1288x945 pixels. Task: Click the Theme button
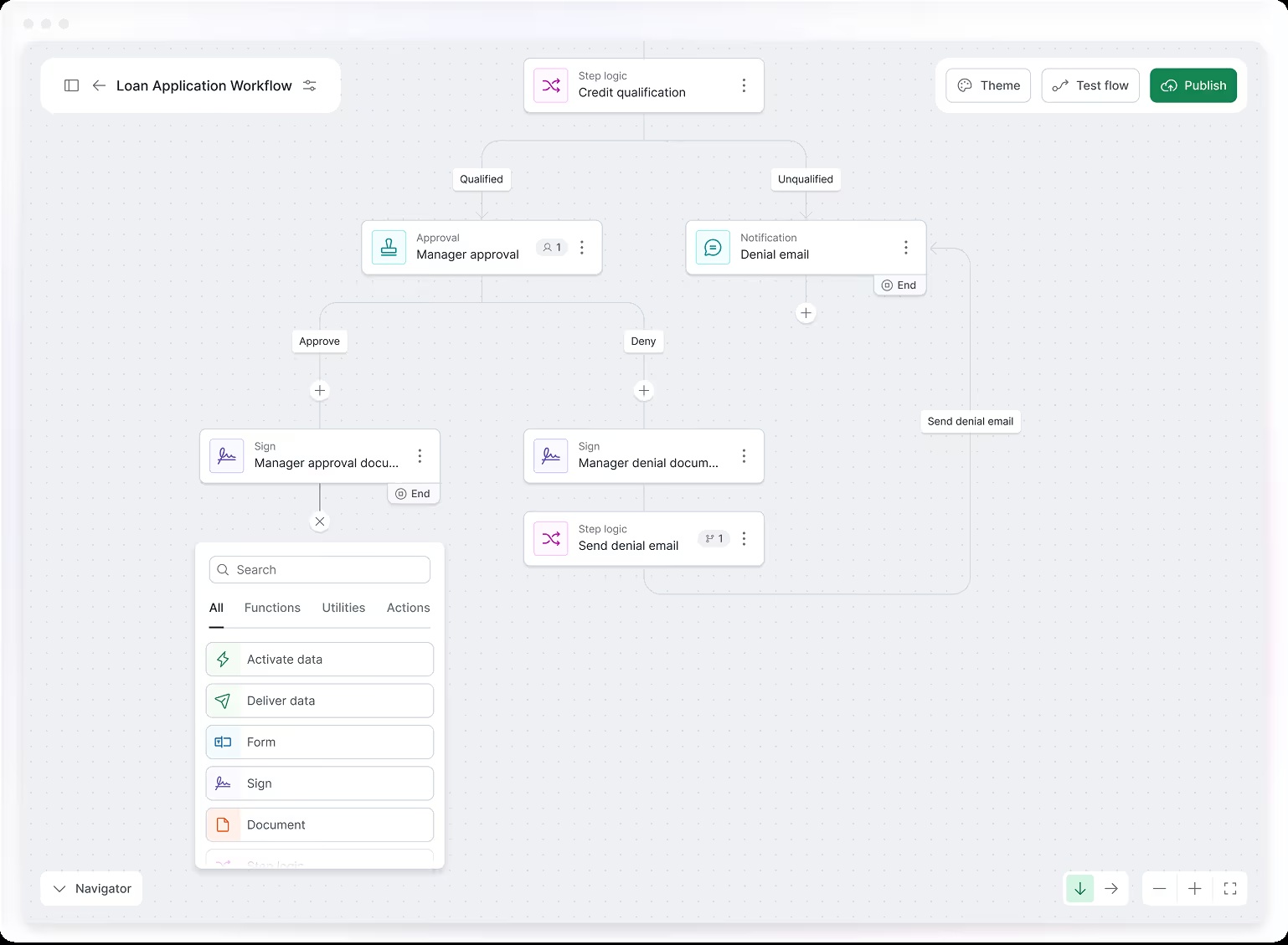(x=988, y=85)
